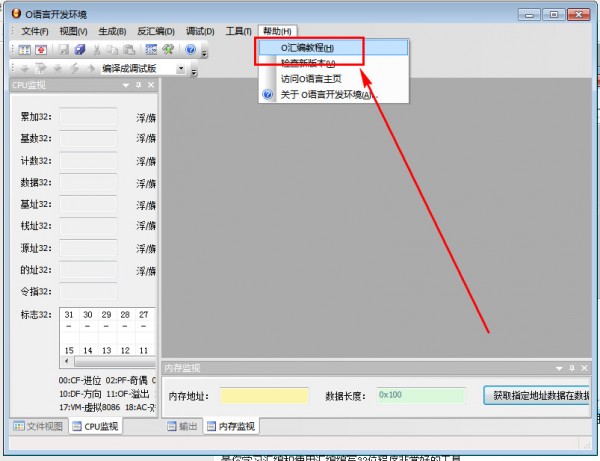Viewport: 600px width, 461px height.
Task: Click the 00:CF-进位 flag legend text
Action: coord(80,381)
